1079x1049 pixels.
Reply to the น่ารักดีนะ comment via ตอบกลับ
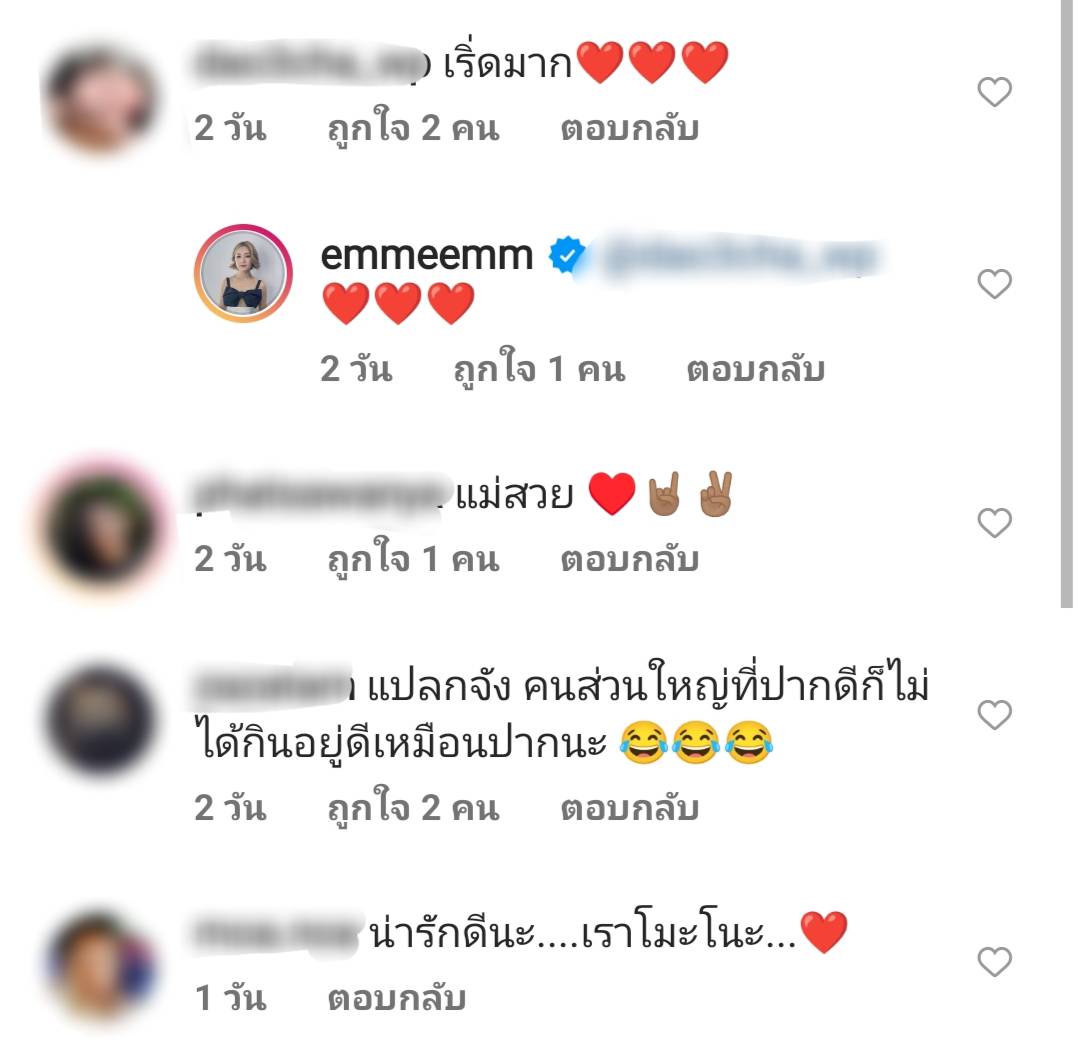click(x=396, y=998)
